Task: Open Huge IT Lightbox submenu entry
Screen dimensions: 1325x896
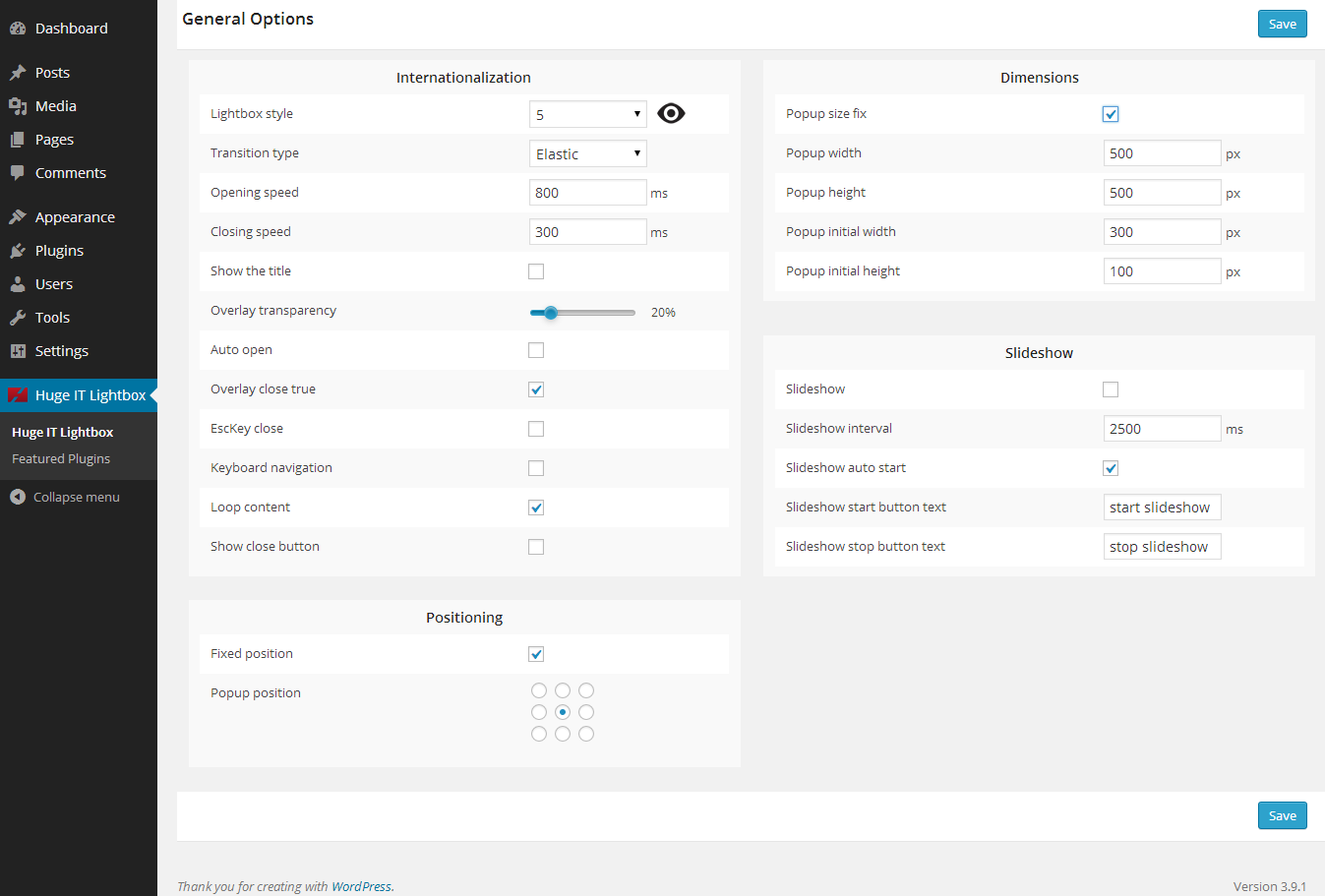Action: pyautogui.click(x=63, y=433)
